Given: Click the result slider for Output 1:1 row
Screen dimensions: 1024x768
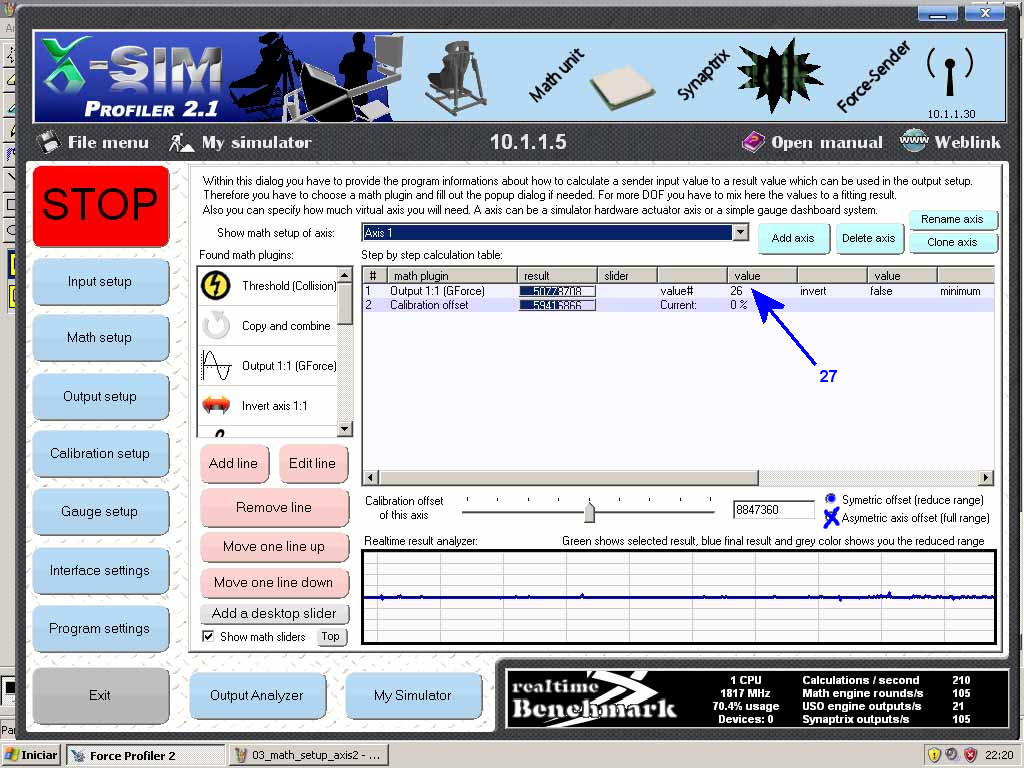Looking at the screenshot, I should click(557, 291).
